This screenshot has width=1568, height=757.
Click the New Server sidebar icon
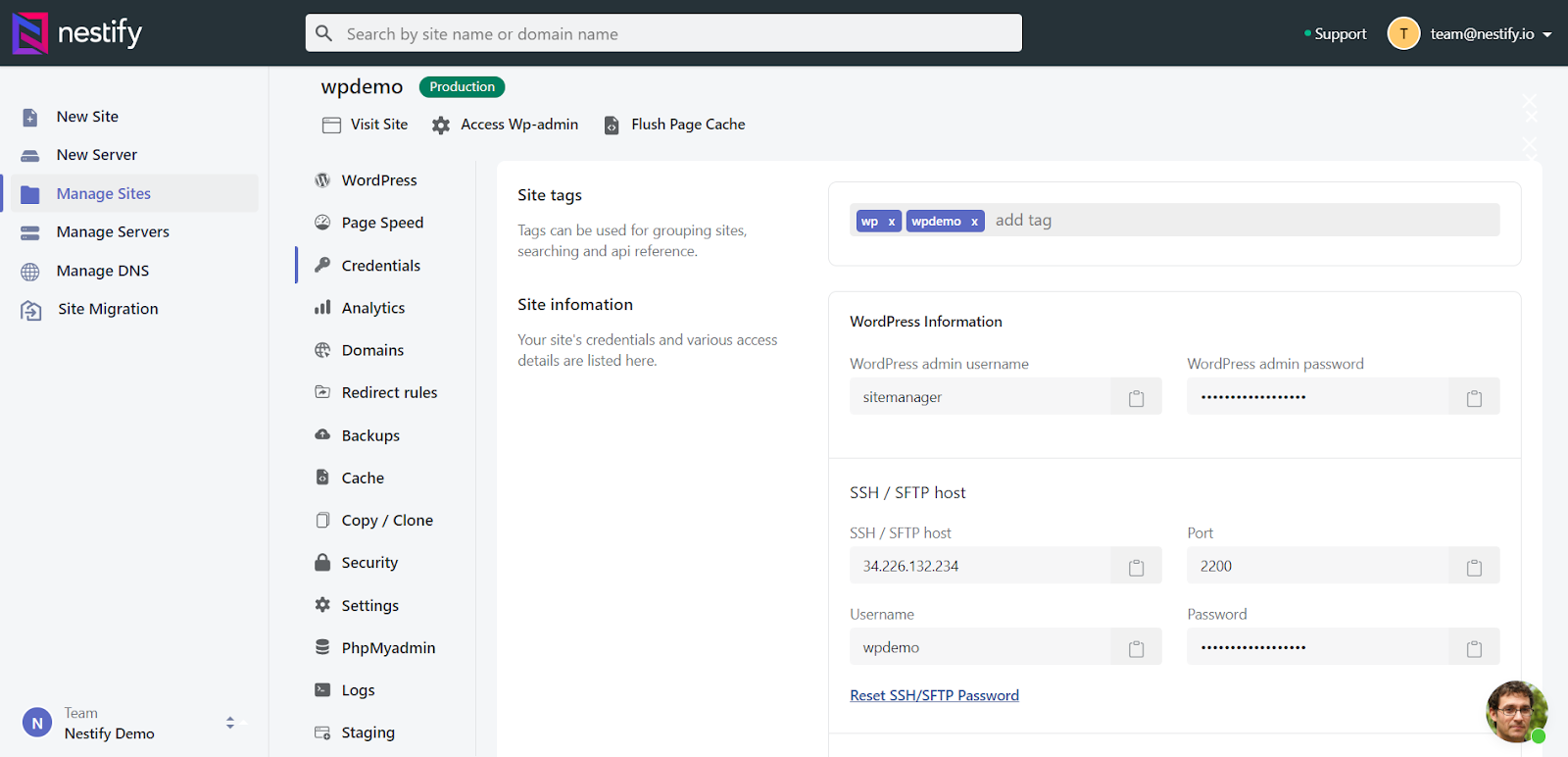coord(30,156)
